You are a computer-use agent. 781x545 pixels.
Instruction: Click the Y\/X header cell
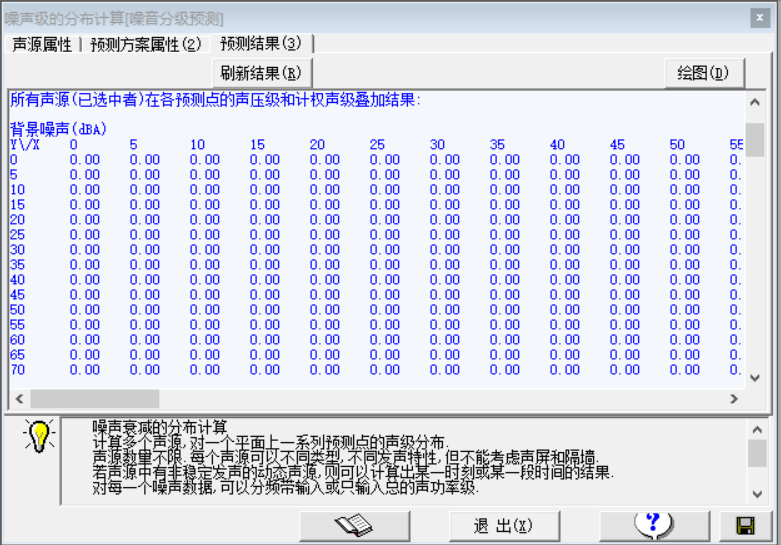(x=24, y=145)
